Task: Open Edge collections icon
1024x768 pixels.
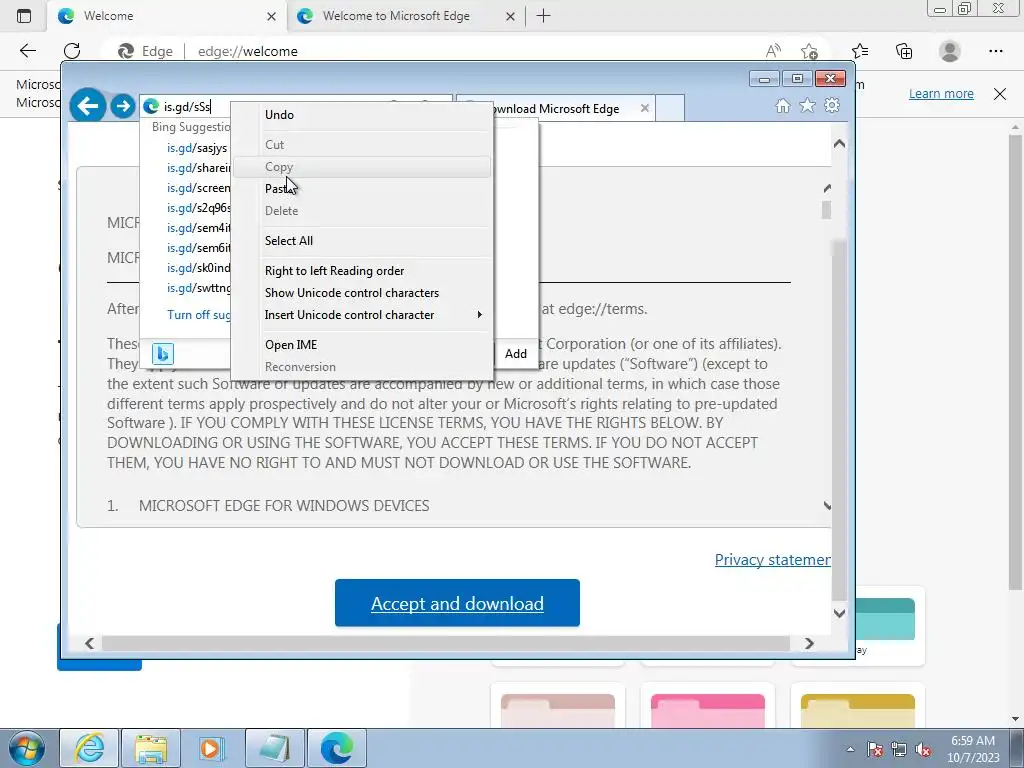Action: coord(904,51)
